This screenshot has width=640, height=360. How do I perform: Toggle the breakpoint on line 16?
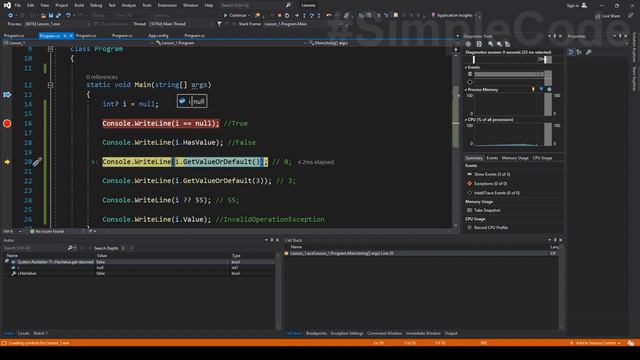tap(7, 123)
